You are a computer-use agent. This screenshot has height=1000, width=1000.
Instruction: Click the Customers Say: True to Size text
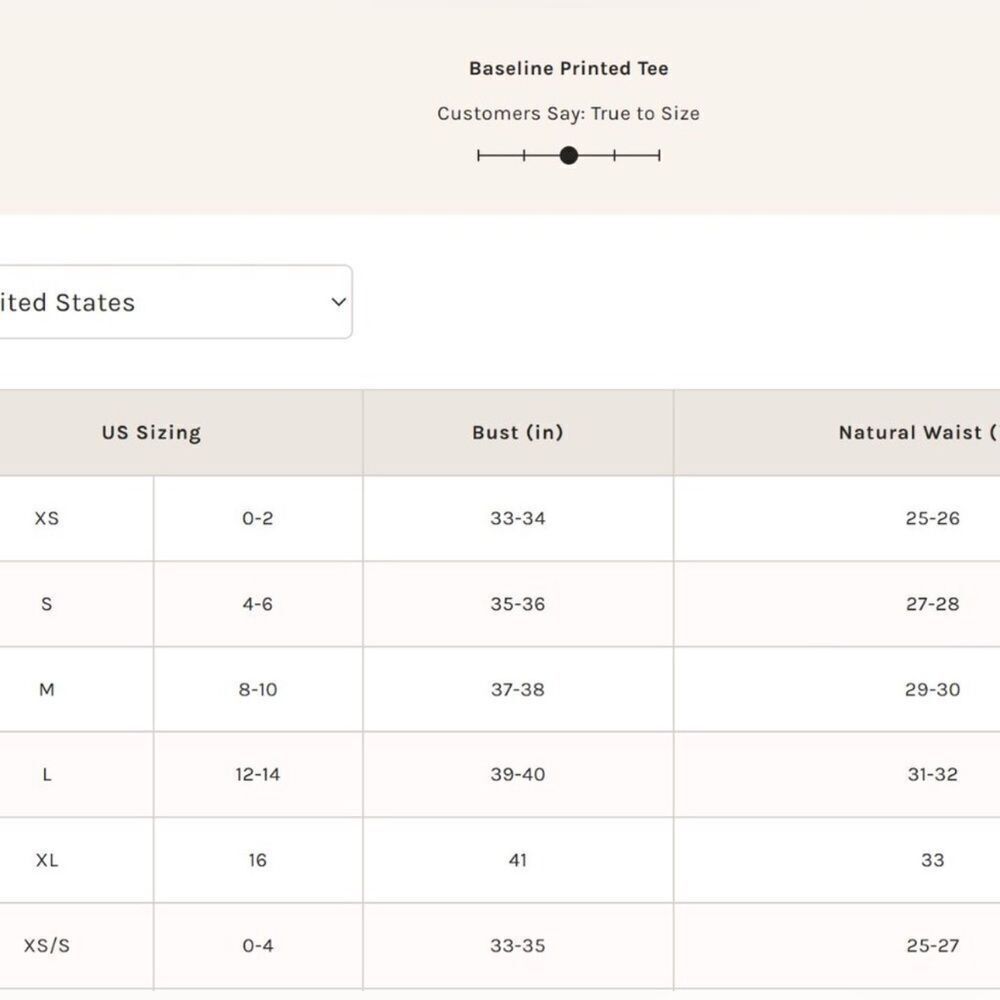click(x=568, y=114)
